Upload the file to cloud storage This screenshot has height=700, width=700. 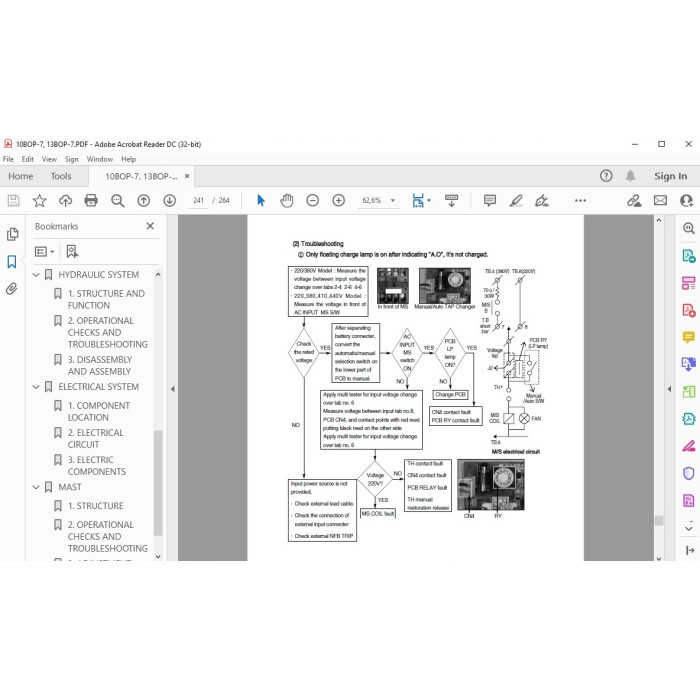(x=65, y=200)
